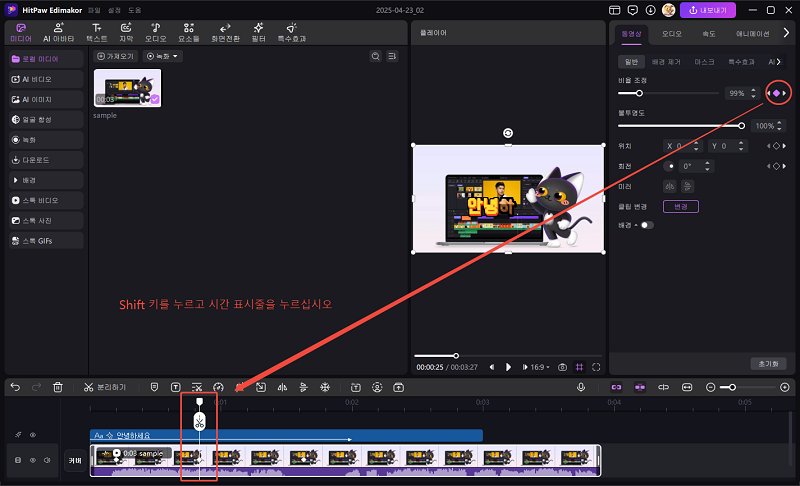Zoom out the timeline with minus icon
The image size is (800, 486).
[710, 387]
